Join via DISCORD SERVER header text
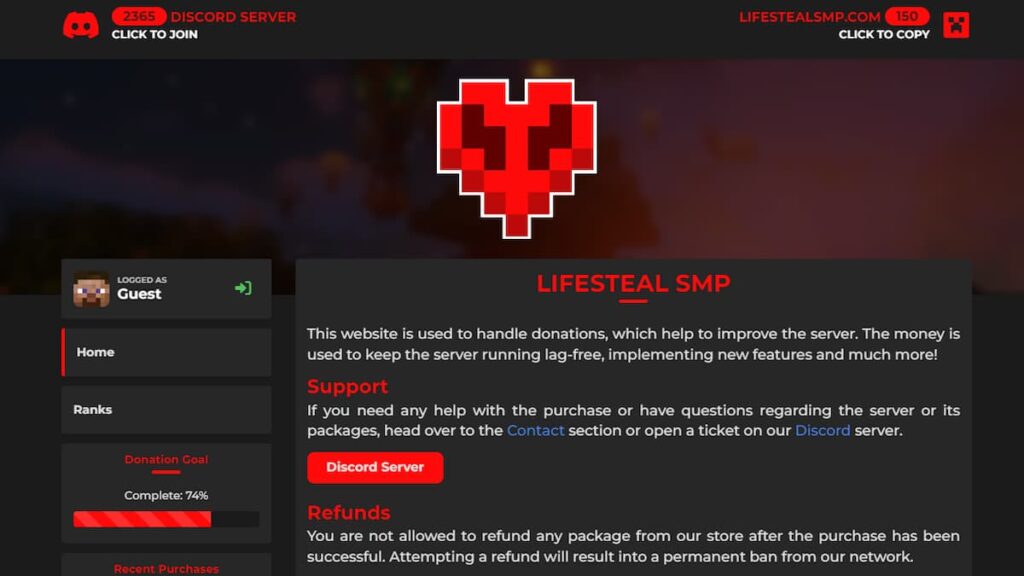 tap(233, 17)
